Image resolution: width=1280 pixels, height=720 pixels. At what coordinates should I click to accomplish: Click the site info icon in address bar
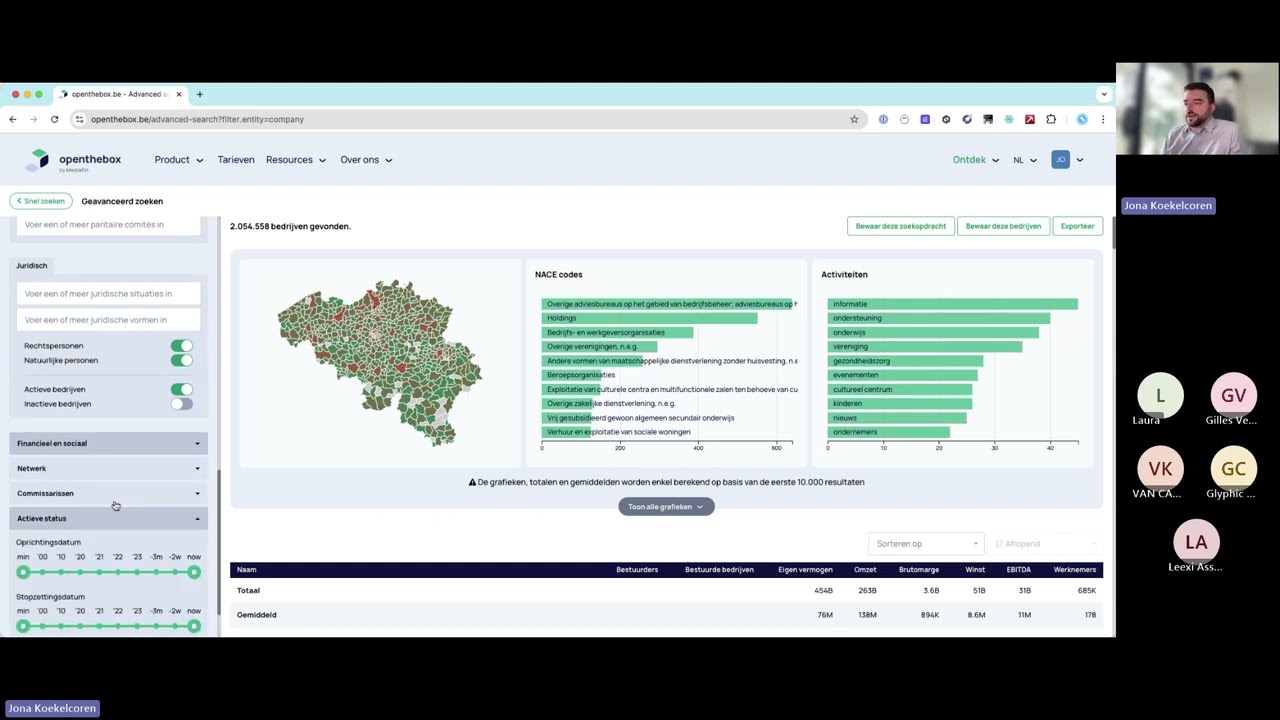79,119
